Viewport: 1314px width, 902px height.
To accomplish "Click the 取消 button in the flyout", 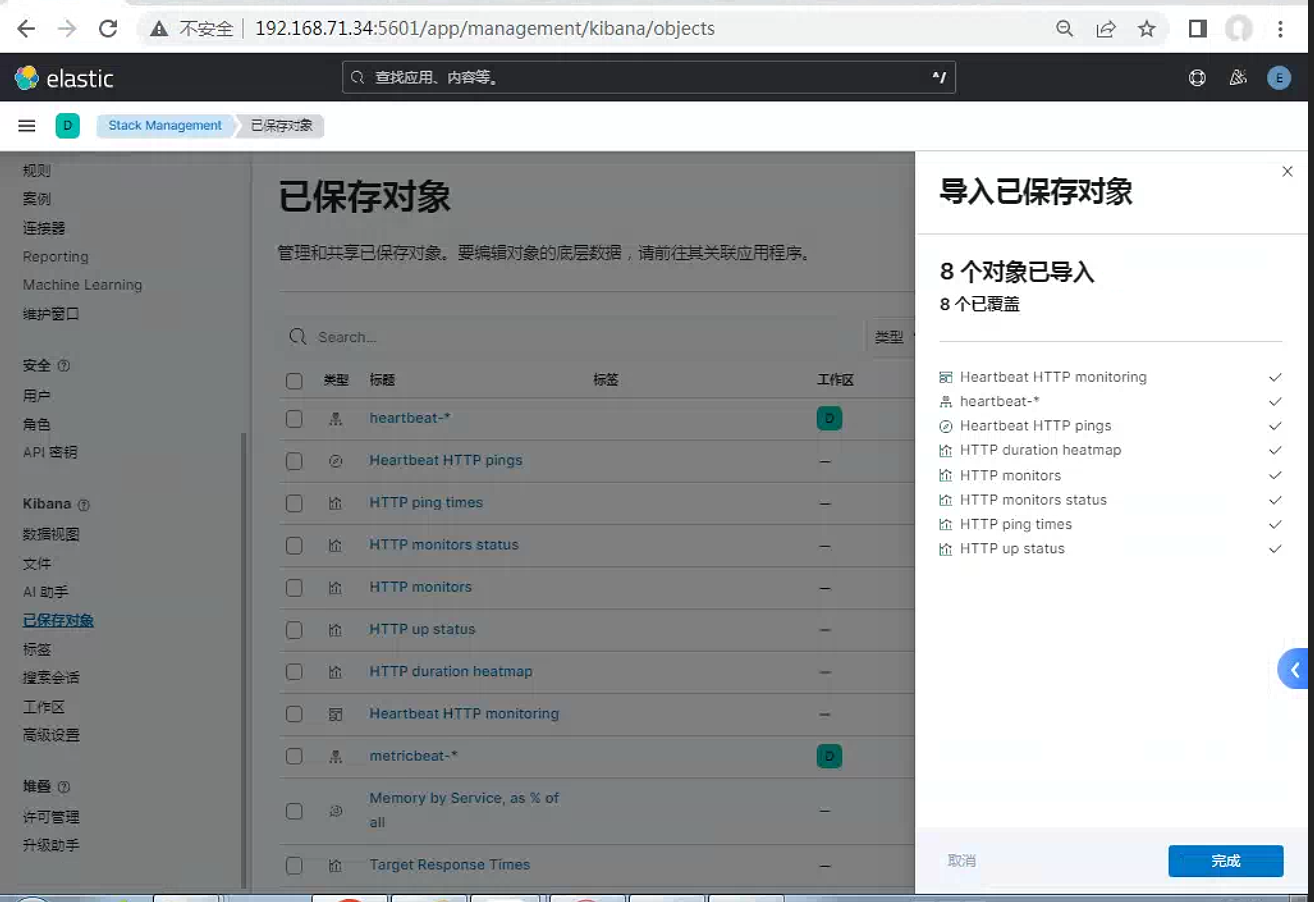I will 962,861.
